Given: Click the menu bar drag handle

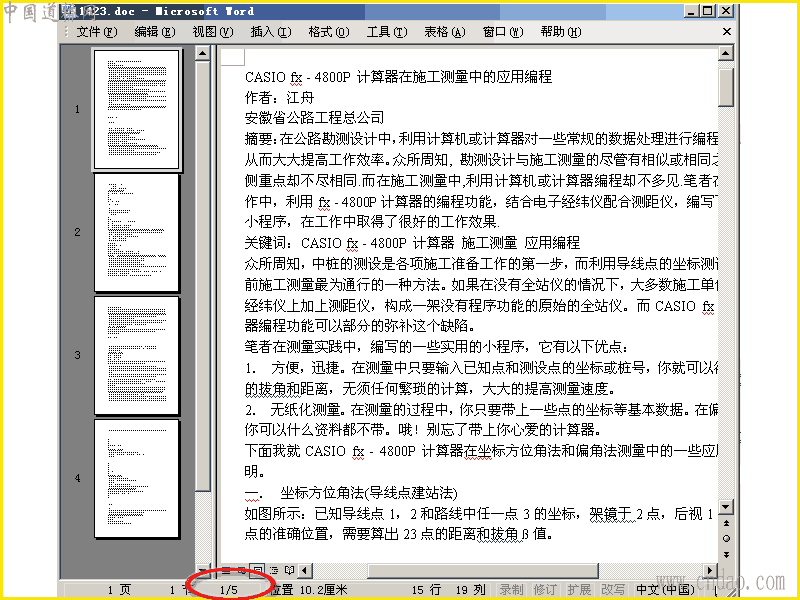Looking at the screenshot, I should (x=66, y=32).
